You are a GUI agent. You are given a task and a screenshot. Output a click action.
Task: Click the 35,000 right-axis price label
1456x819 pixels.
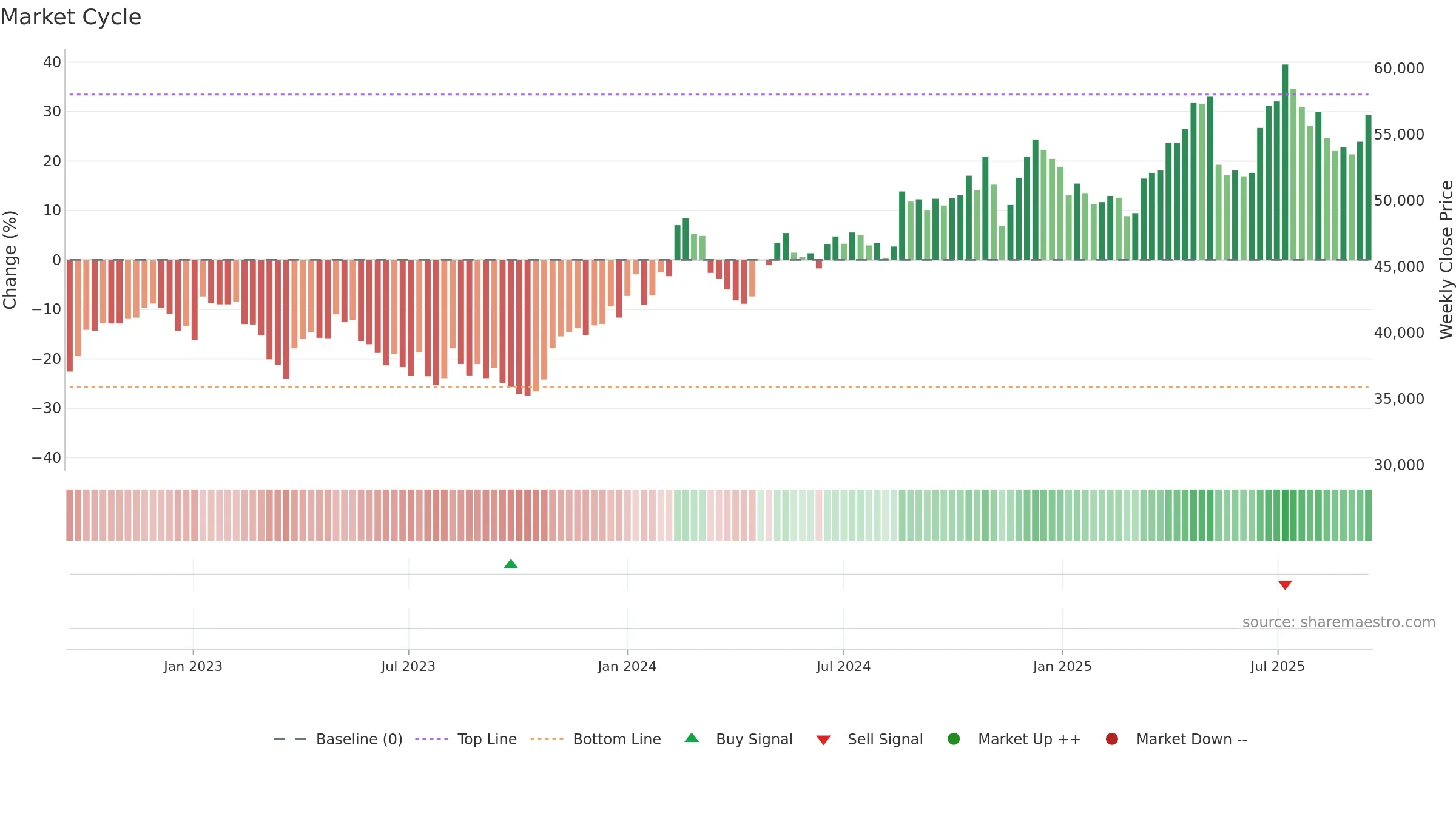coord(1399,399)
